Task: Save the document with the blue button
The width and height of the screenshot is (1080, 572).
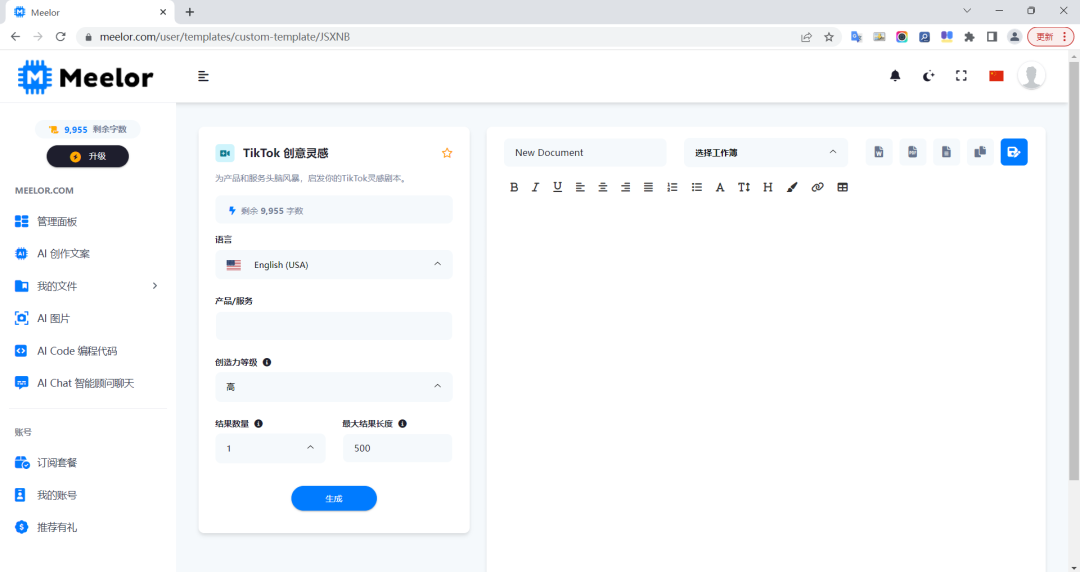Action: pyautogui.click(x=1014, y=152)
